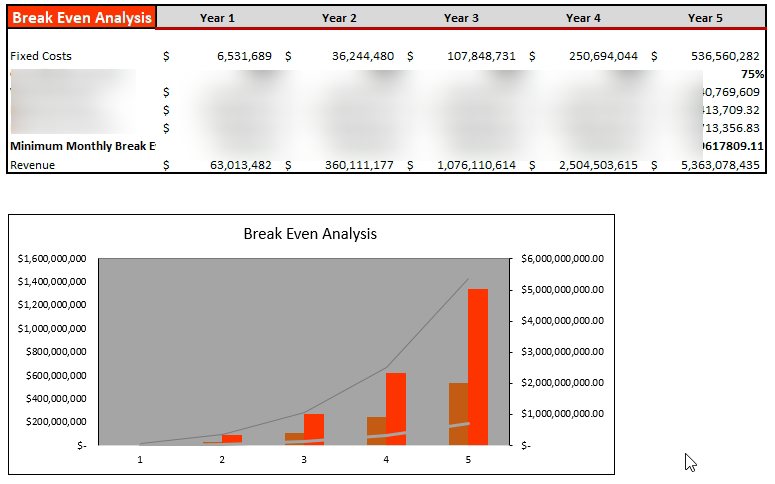The width and height of the screenshot is (775, 484).
Task: Click the Year 5 fixed costs value 536,560,282
Action: (725, 56)
